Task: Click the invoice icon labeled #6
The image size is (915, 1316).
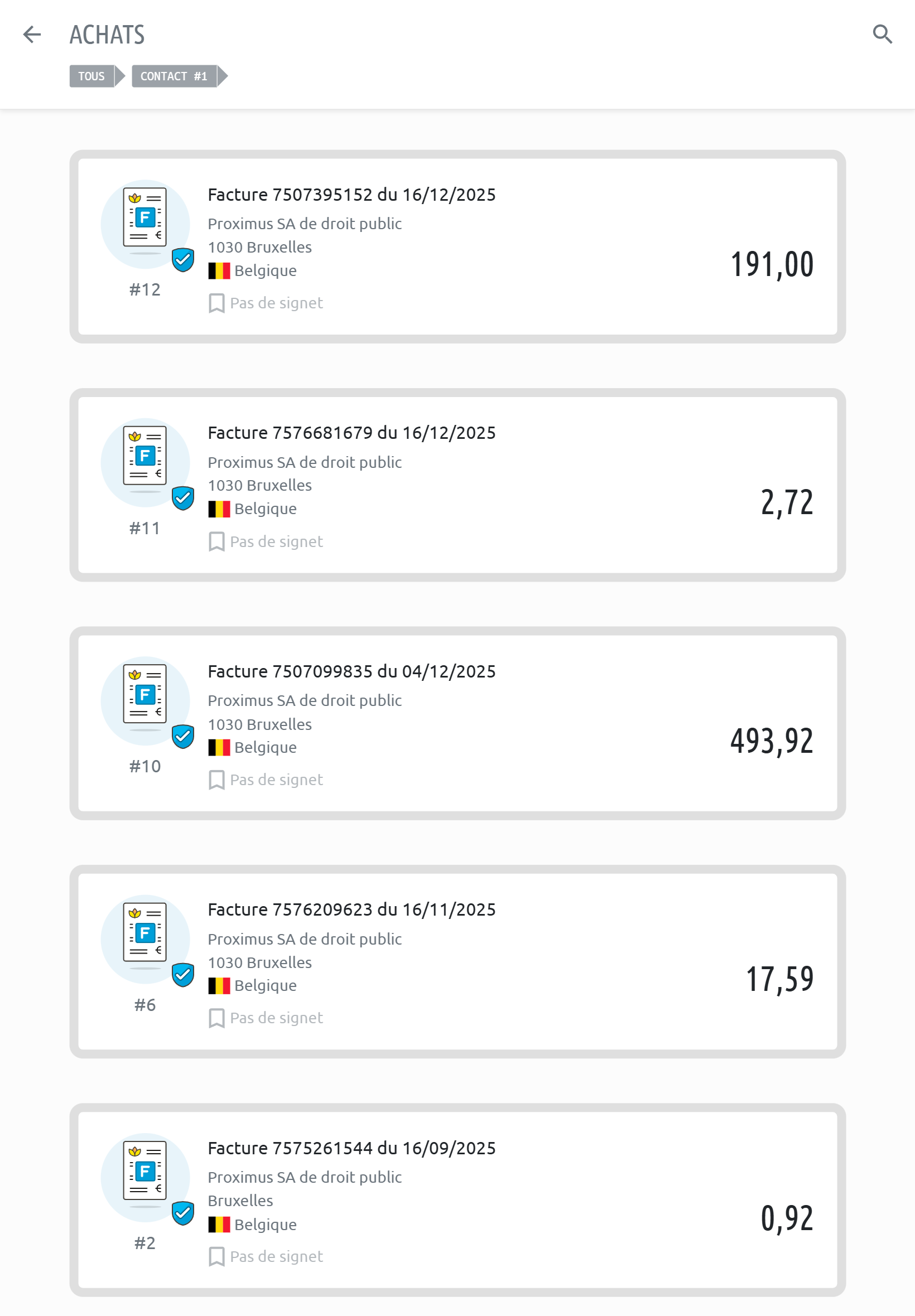Action: click(145, 936)
